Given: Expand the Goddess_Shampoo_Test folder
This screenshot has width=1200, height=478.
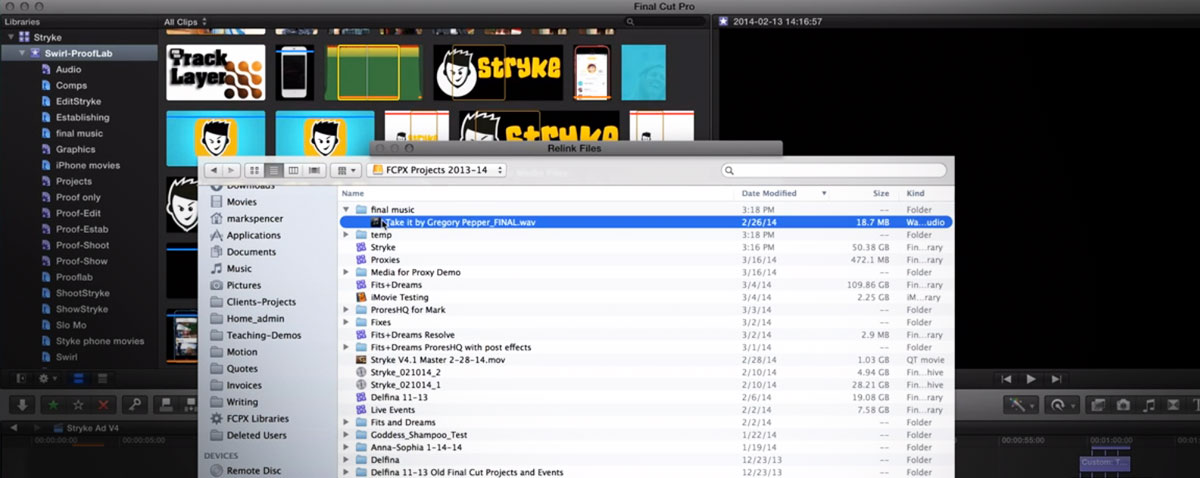Looking at the screenshot, I should 347,435.
